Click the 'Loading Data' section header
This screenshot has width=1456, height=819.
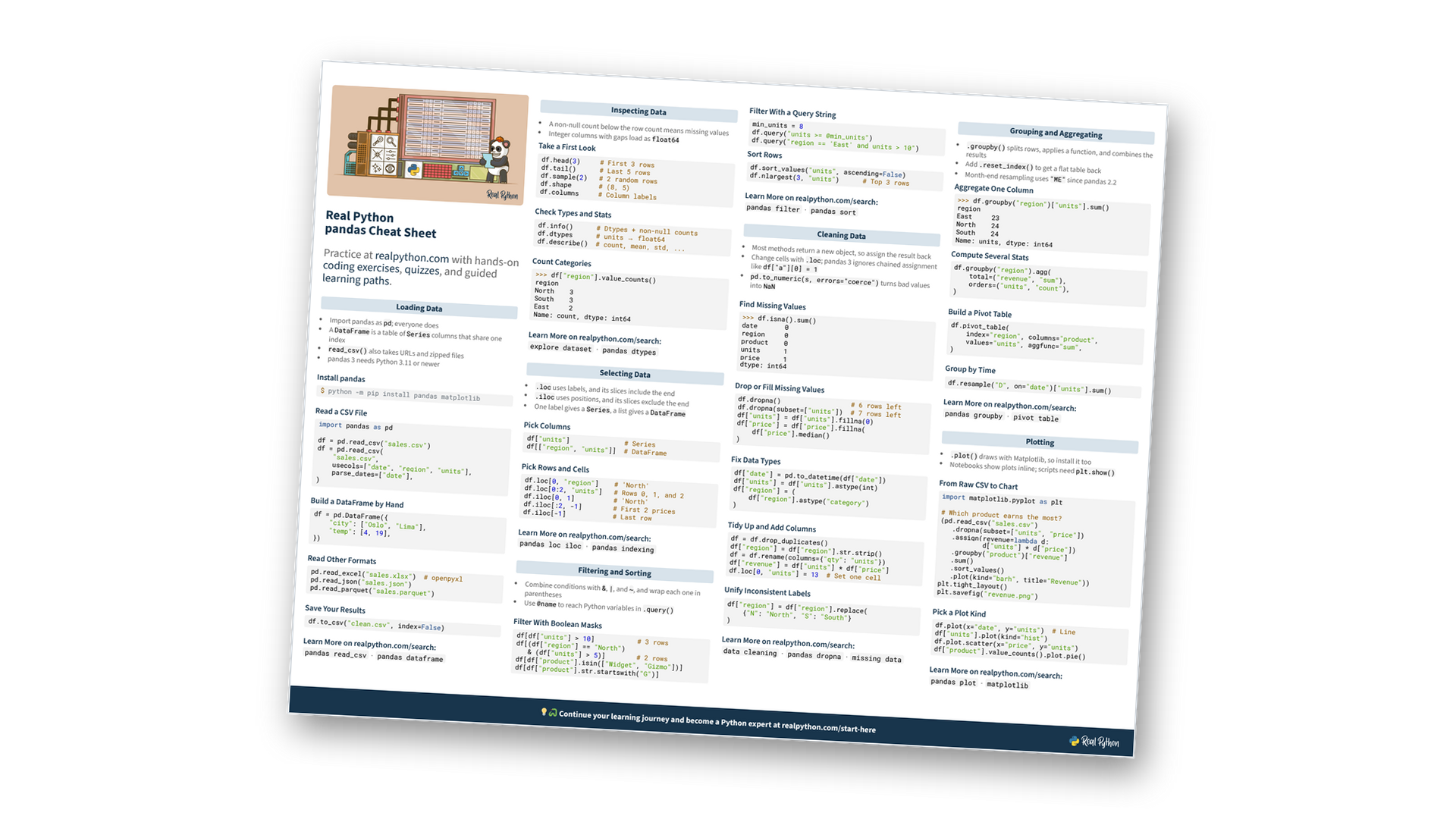pos(419,308)
